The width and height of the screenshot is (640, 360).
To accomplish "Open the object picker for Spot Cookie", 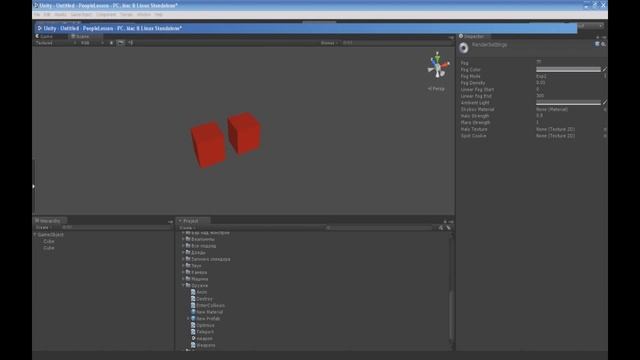I will click(x=605, y=136).
